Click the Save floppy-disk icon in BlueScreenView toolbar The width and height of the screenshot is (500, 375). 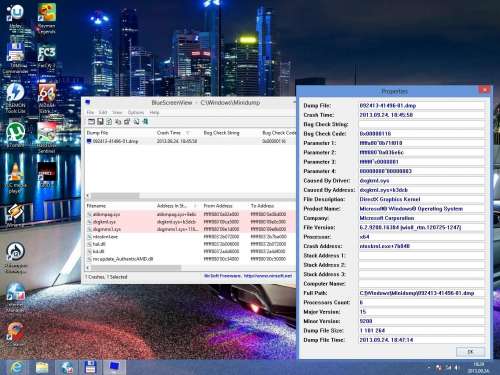[100, 122]
